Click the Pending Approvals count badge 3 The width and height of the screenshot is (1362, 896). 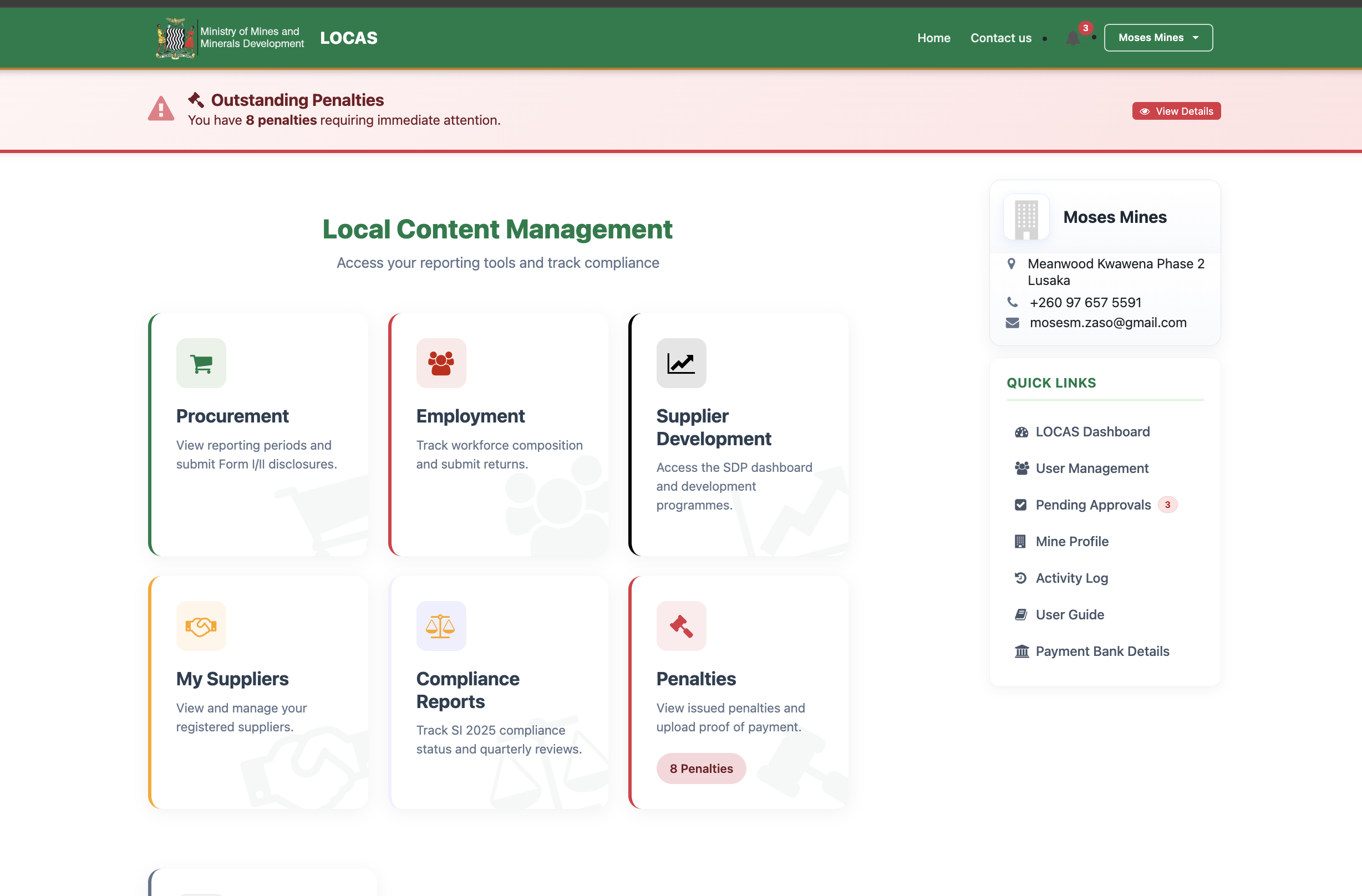(1167, 505)
